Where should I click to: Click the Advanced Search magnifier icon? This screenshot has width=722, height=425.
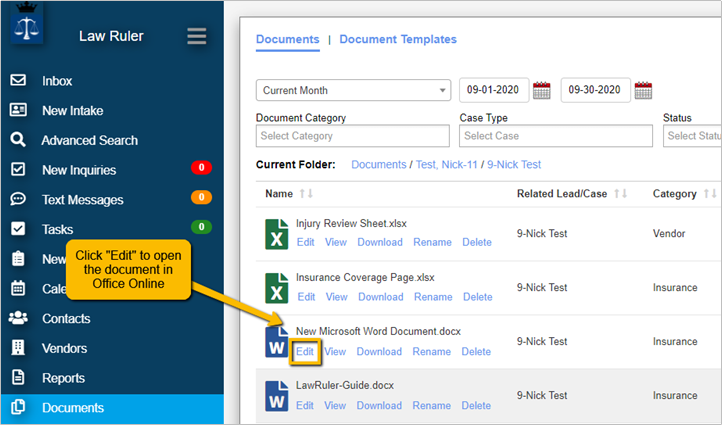click(18, 140)
